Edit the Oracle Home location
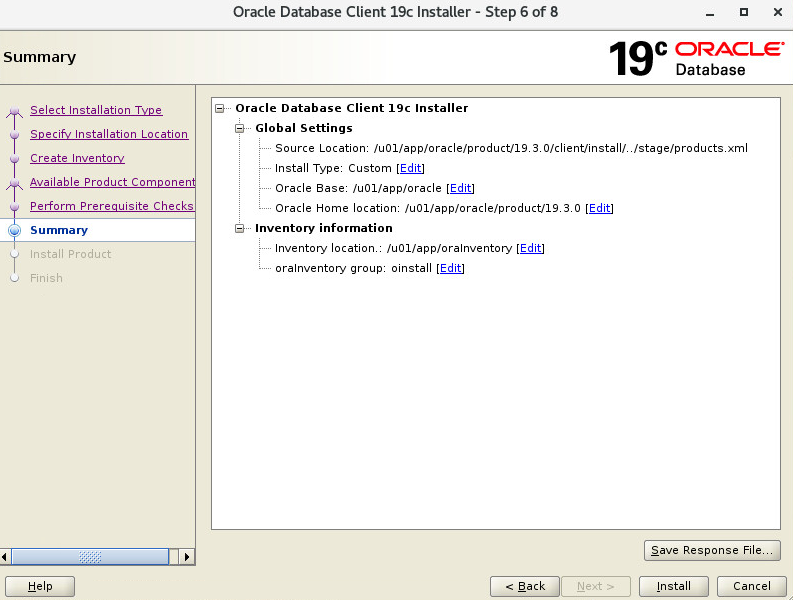The height and width of the screenshot is (600, 793). click(x=600, y=208)
